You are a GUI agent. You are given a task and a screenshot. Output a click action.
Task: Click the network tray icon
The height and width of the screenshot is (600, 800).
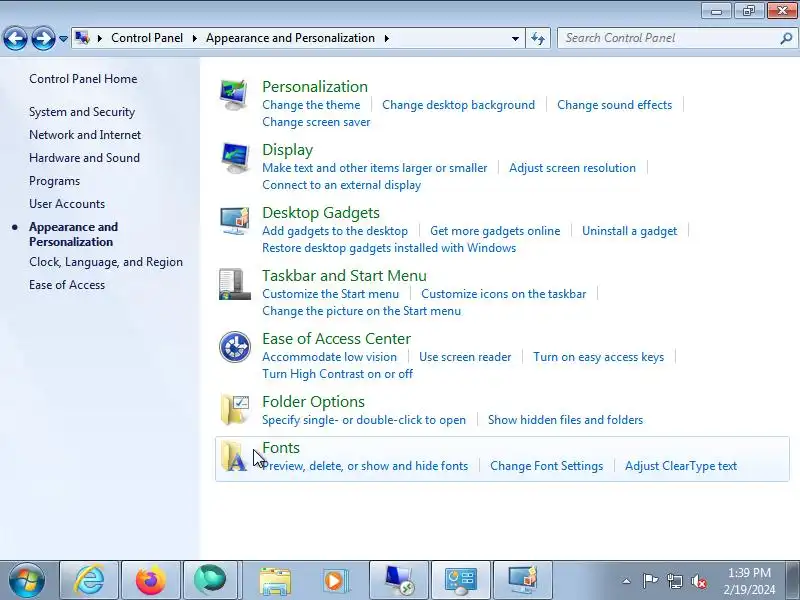[674, 581]
